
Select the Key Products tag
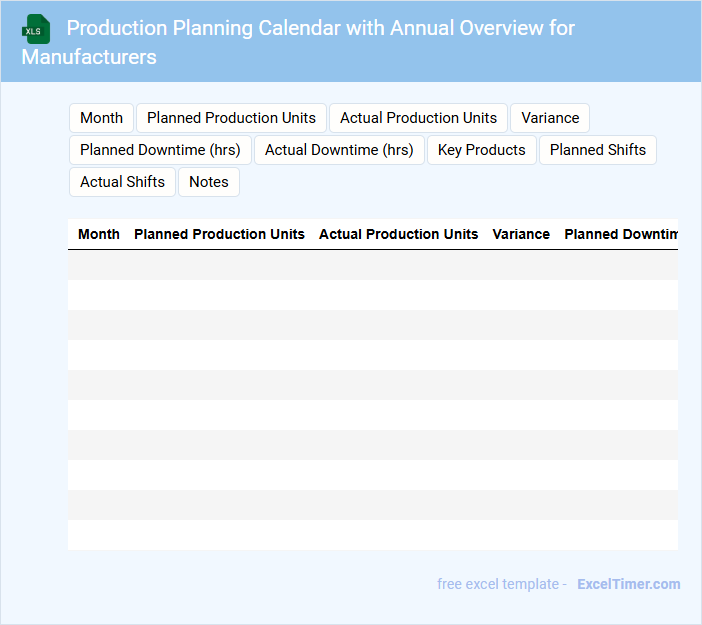[x=481, y=150]
